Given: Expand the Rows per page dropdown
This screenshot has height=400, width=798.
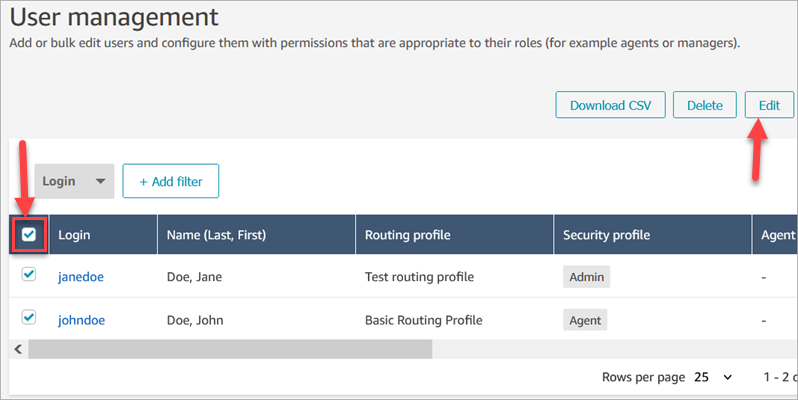Looking at the screenshot, I should [x=714, y=377].
